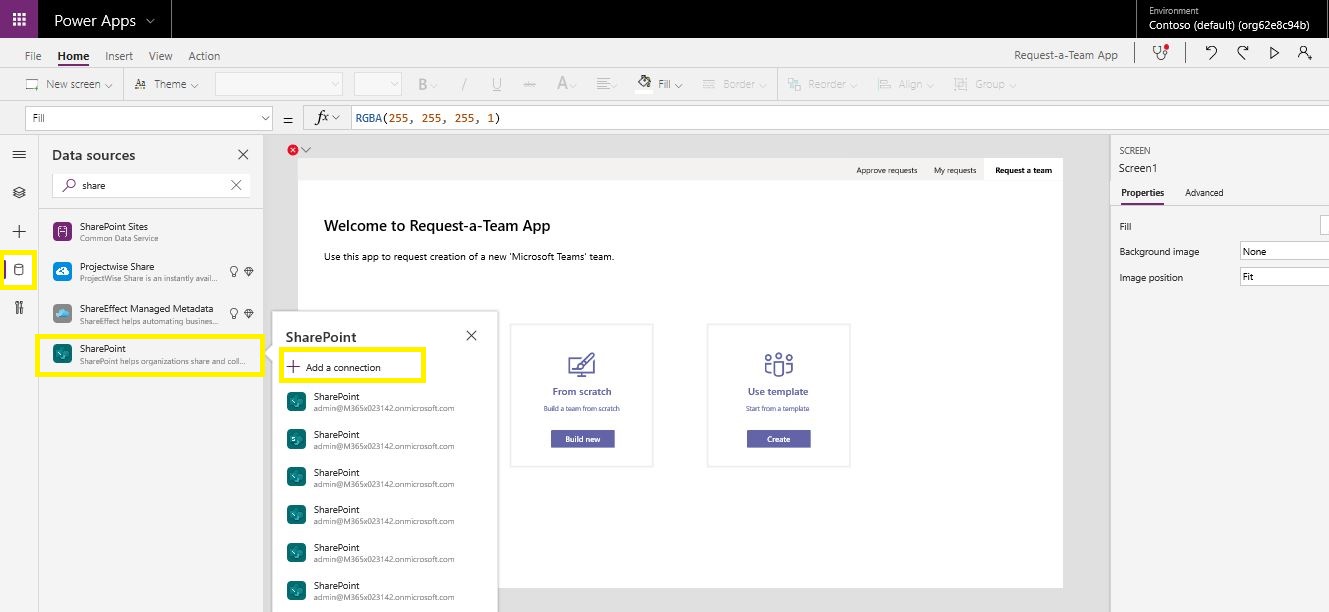This screenshot has height=612, width=1329.
Task: Open the Image position Fit dropdown
Action: (1284, 277)
